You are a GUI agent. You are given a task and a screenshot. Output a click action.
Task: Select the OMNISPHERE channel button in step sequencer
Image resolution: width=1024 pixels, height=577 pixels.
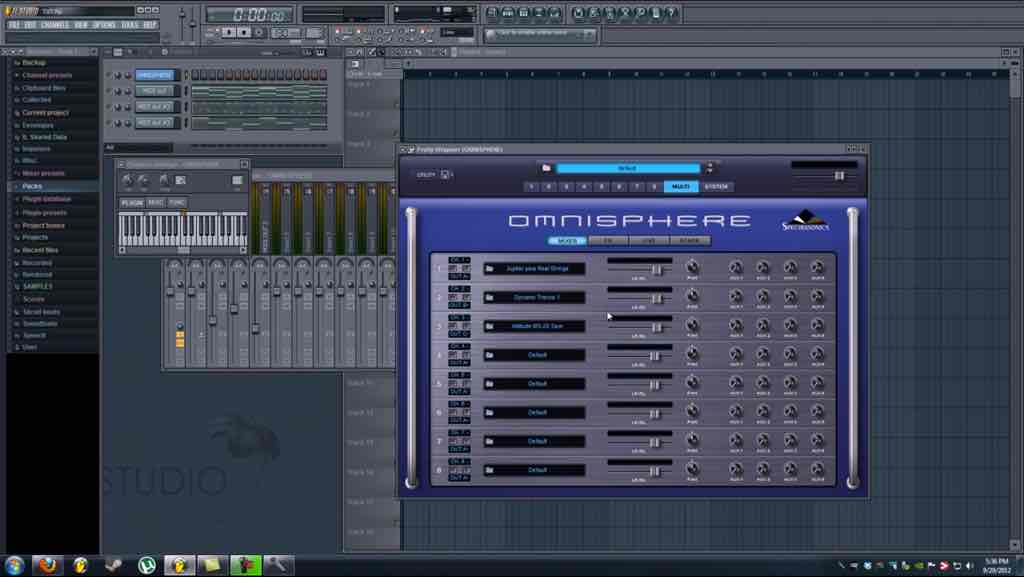(x=155, y=75)
